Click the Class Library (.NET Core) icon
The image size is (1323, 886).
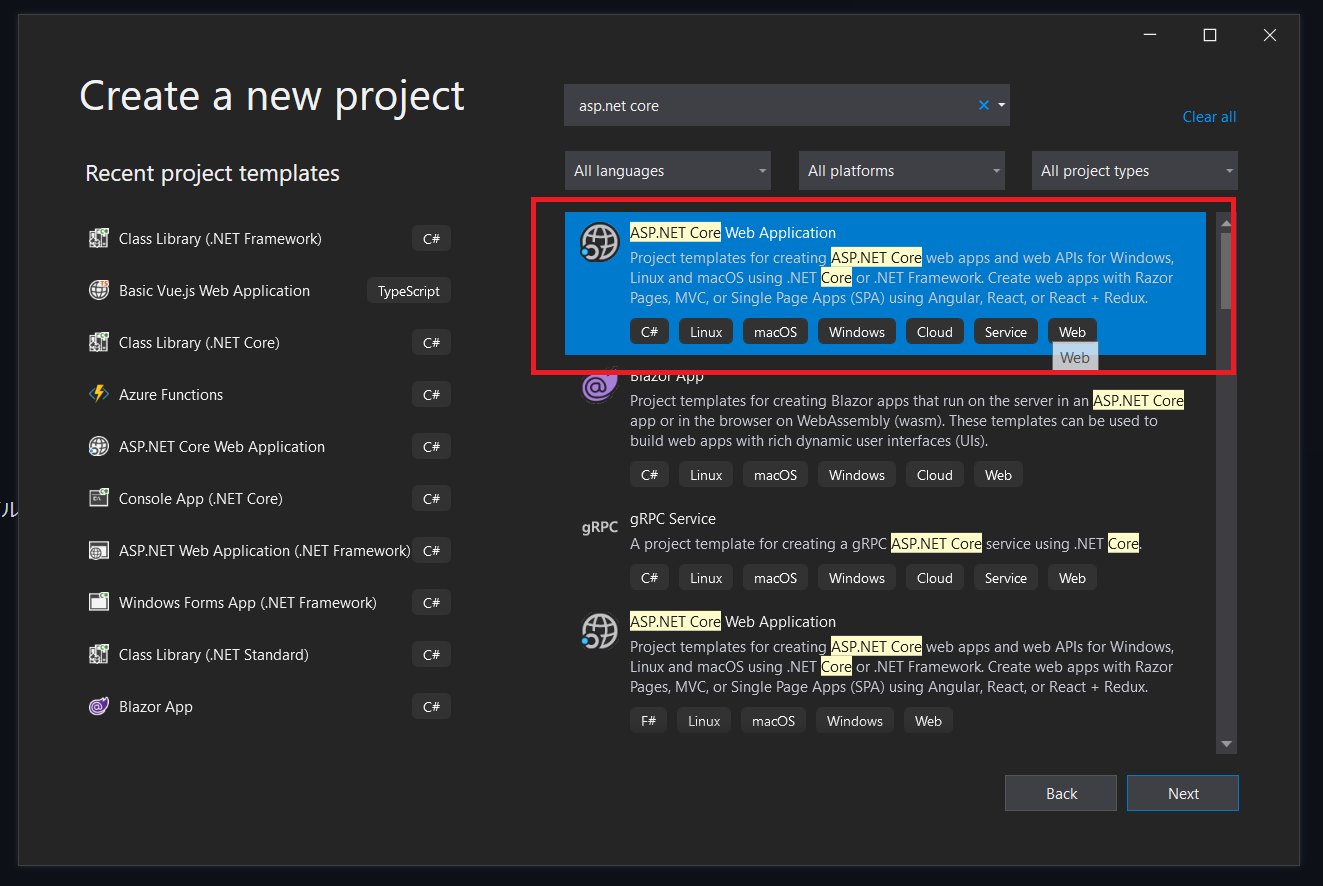coord(98,343)
